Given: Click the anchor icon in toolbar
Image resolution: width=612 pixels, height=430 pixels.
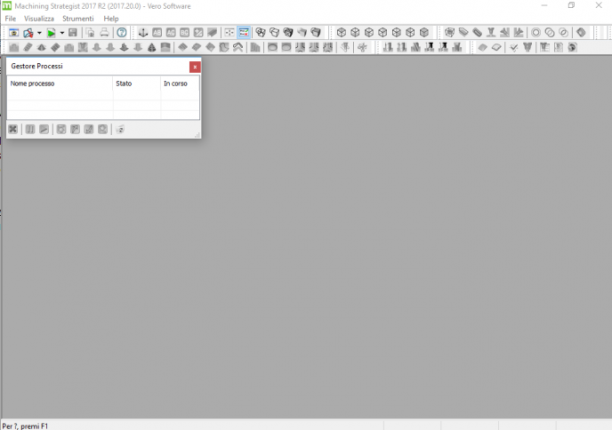Looking at the screenshot, I should (x=143, y=32).
